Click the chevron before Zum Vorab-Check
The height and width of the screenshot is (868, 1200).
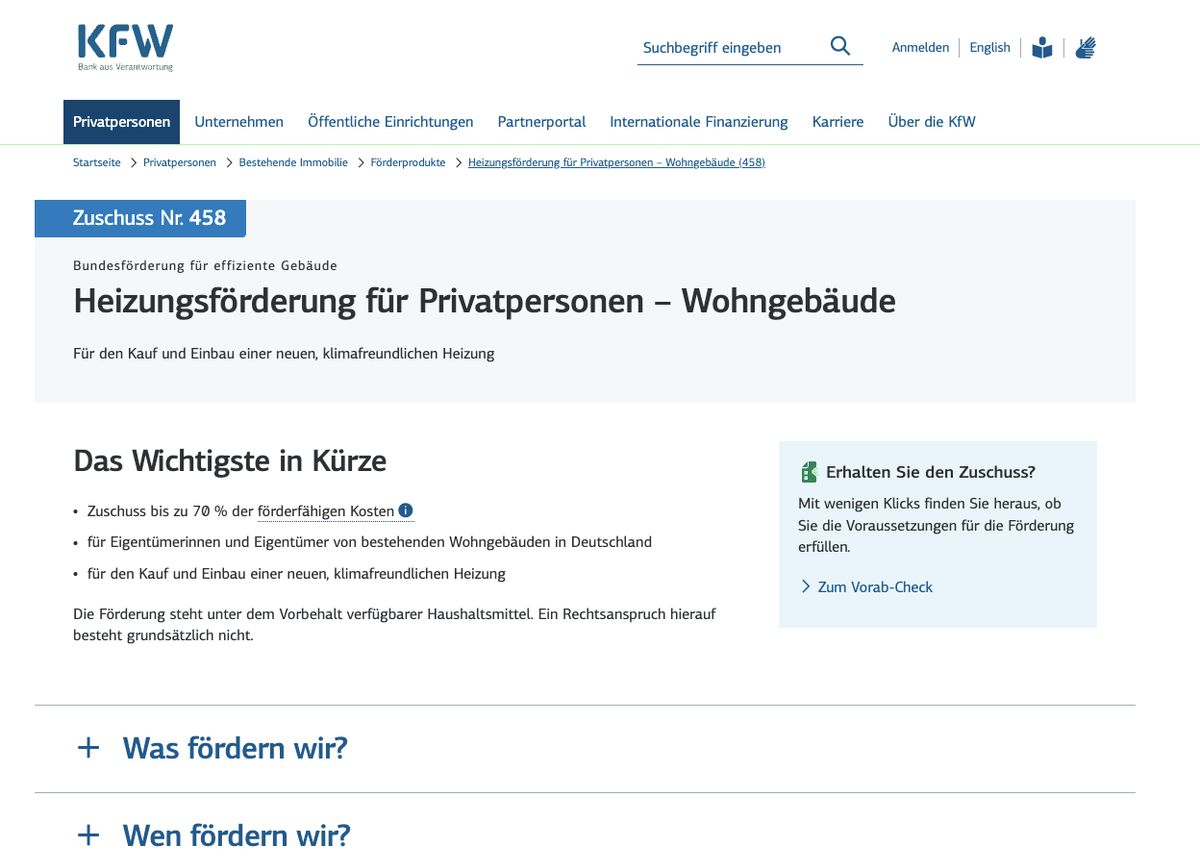click(804, 587)
